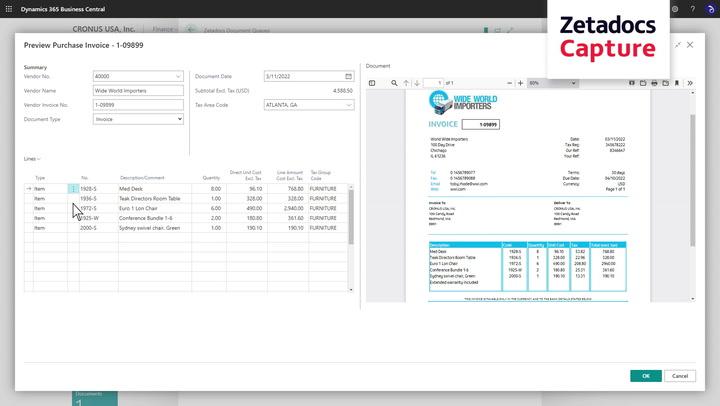Select item number 1928-S cell
The width and height of the screenshot is (720, 406).
(98, 189)
